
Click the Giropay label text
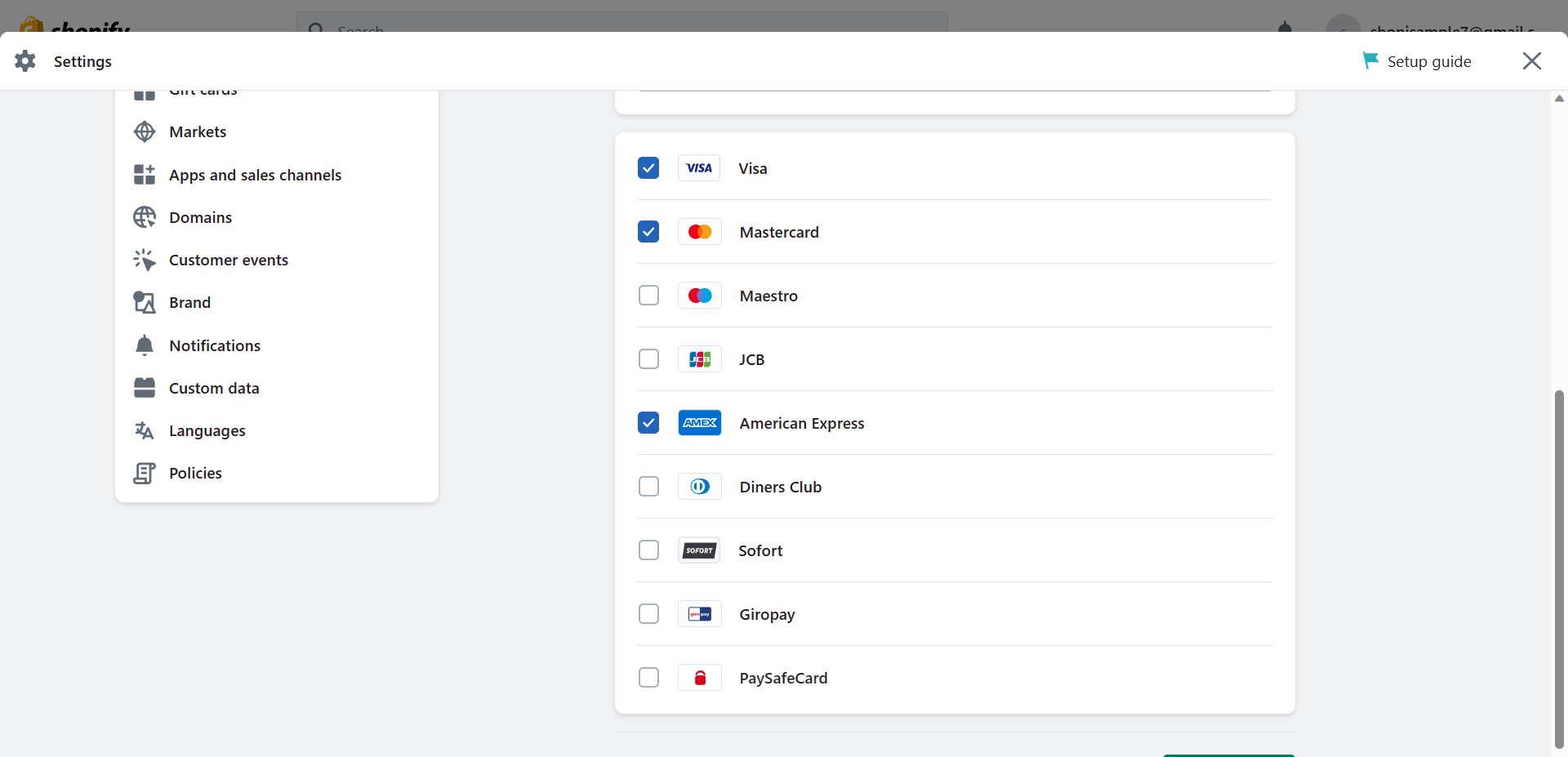(767, 614)
